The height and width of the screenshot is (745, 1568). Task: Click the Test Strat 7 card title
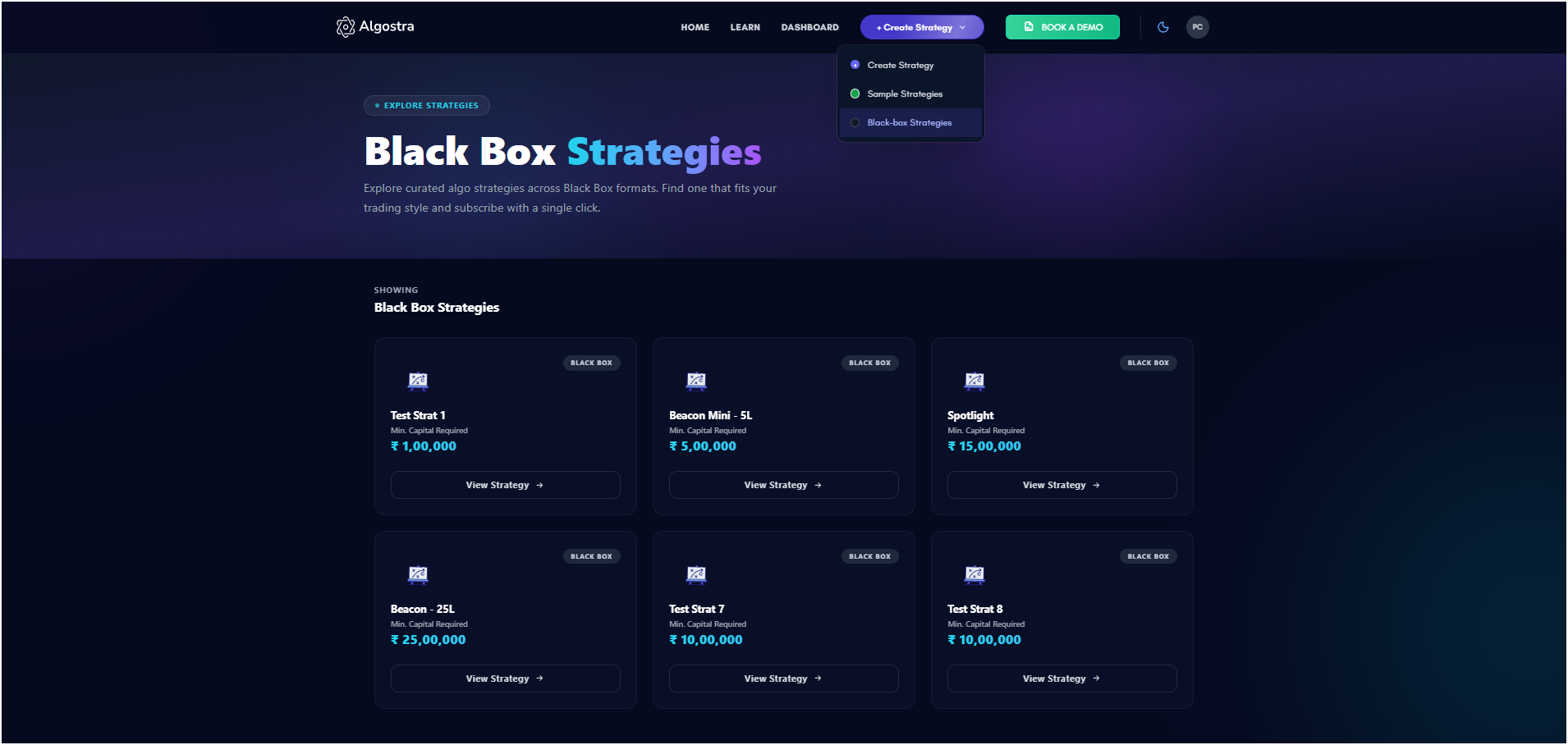tap(696, 609)
